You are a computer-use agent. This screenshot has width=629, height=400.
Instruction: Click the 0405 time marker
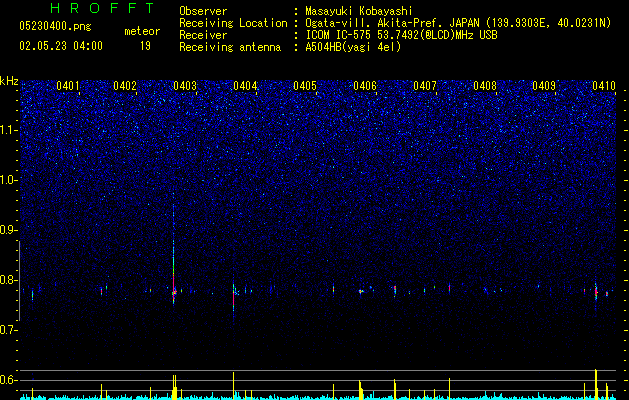305,86
